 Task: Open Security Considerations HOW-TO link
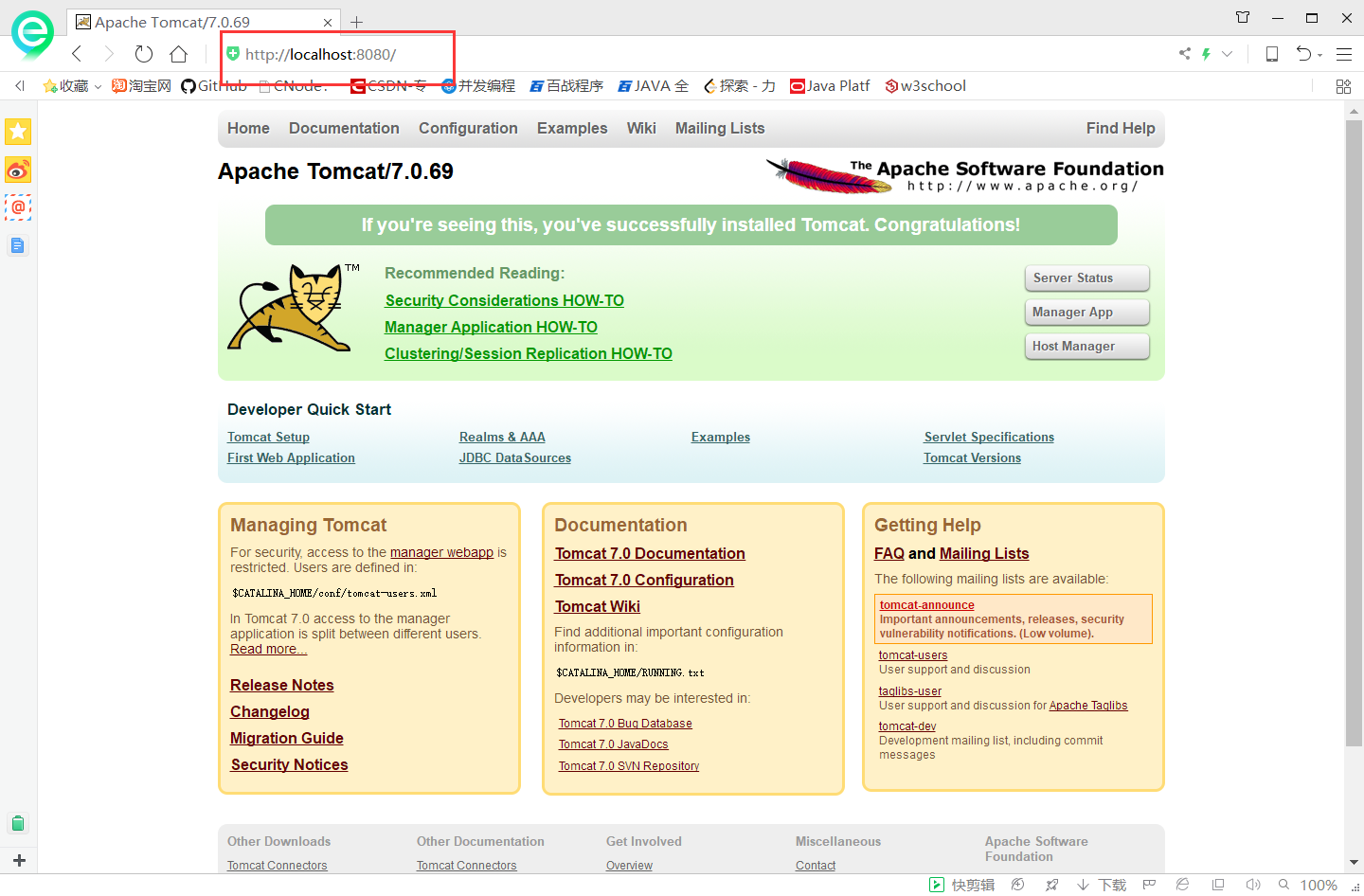point(505,301)
